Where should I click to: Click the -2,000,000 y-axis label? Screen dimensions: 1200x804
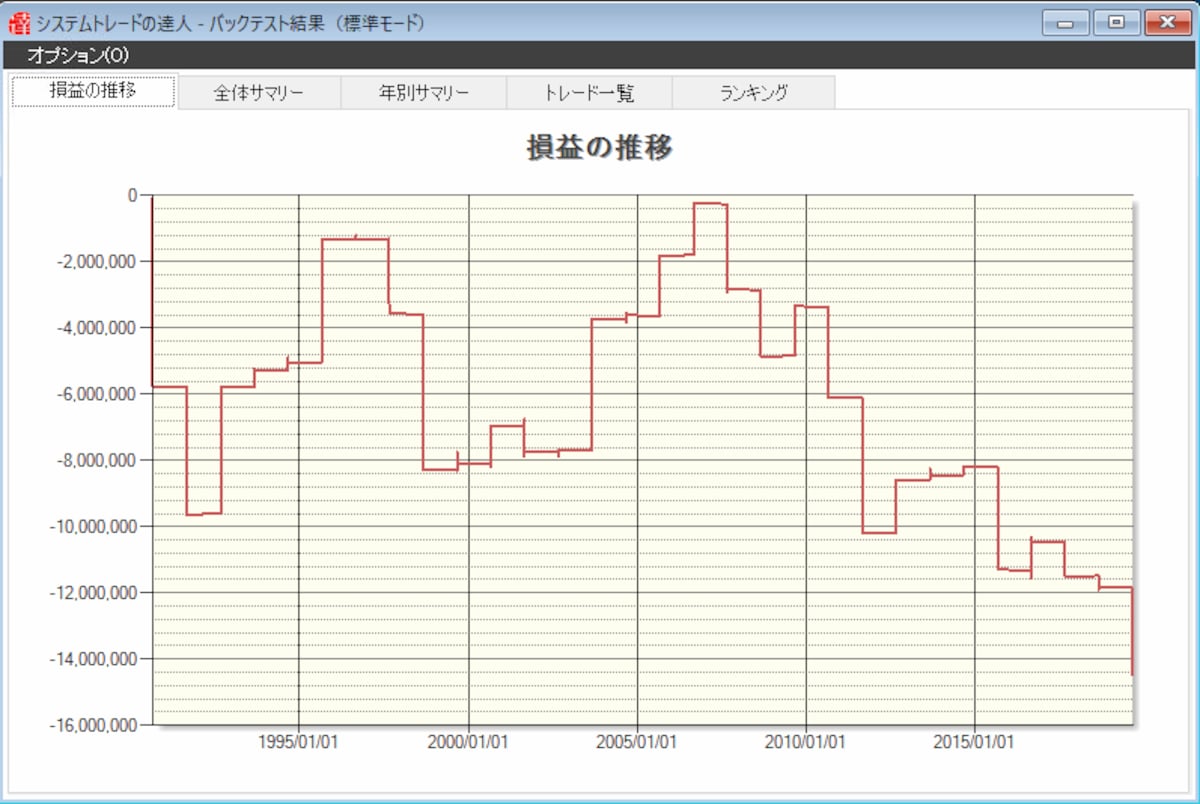coord(96,261)
